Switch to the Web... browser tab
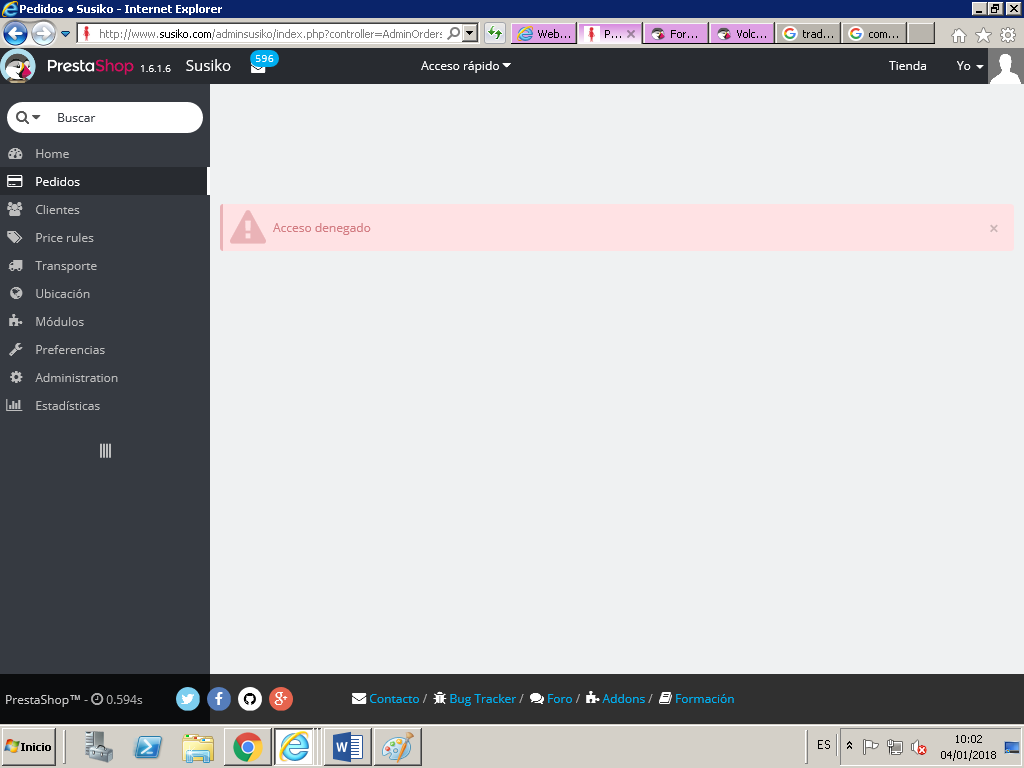The height and width of the screenshot is (768, 1024). pyautogui.click(x=544, y=33)
